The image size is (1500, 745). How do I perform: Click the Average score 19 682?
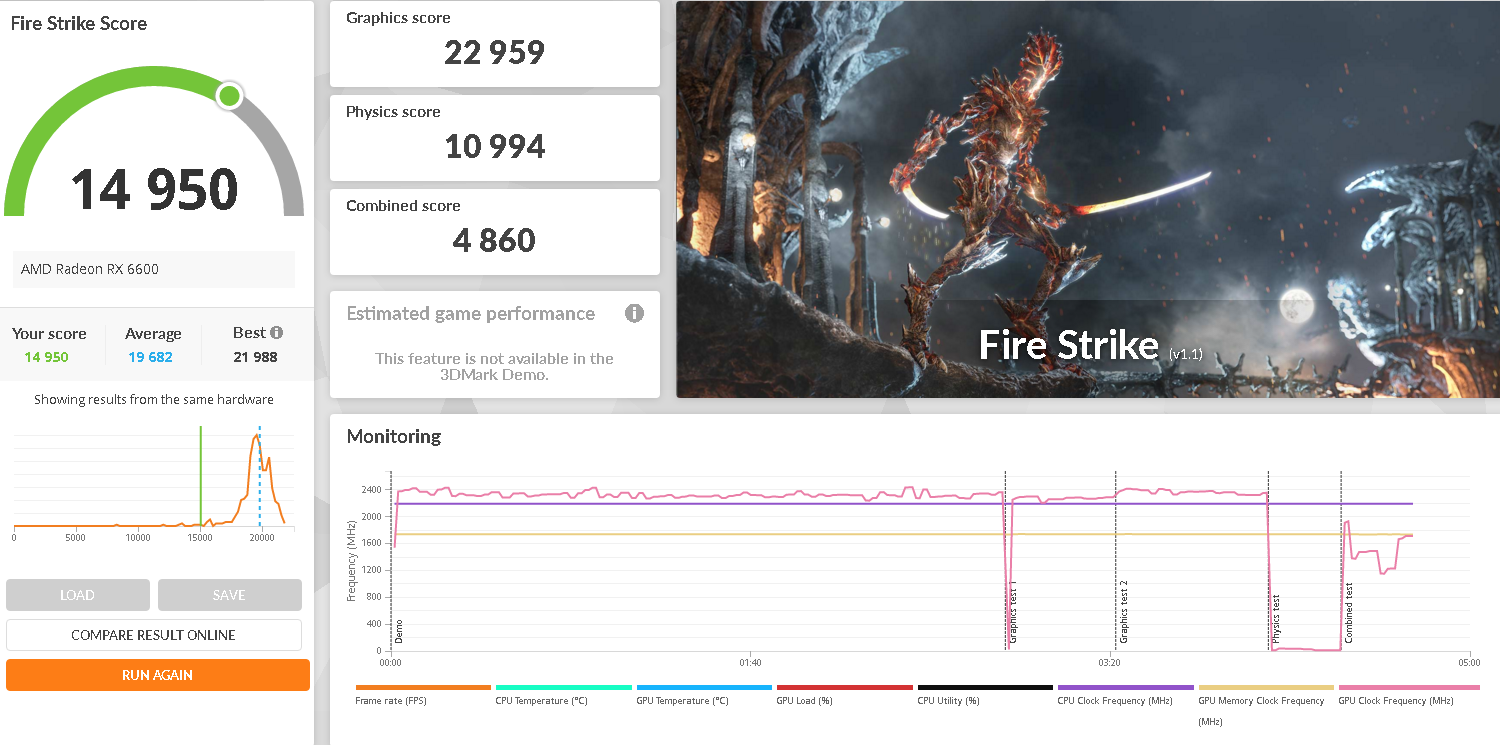pyautogui.click(x=151, y=357)
